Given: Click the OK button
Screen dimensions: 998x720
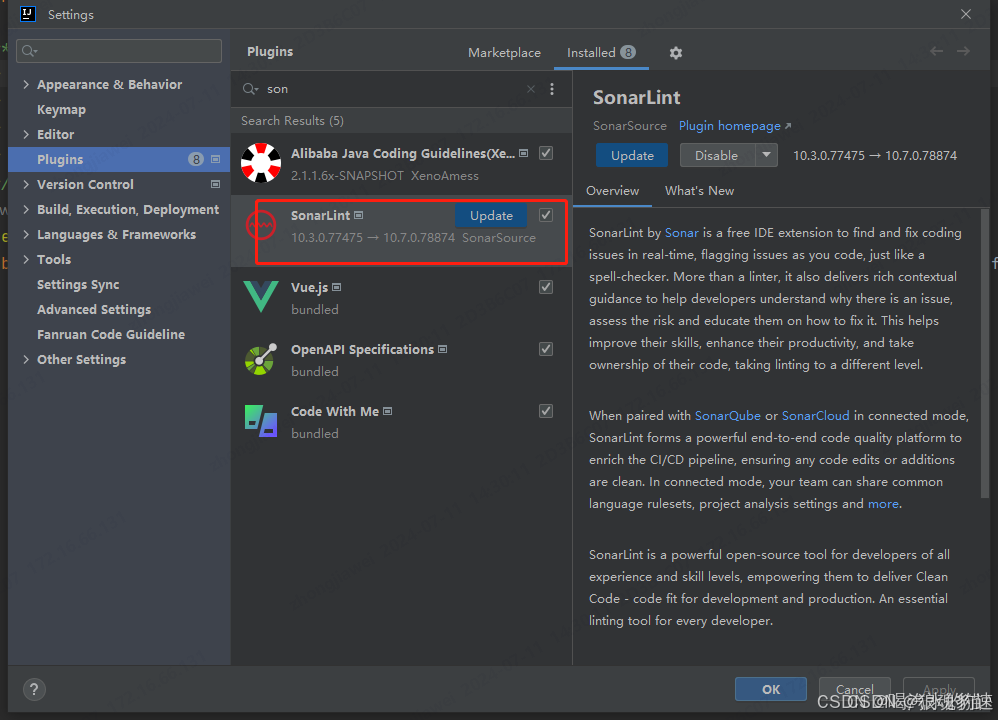Looking at the screenshot, I should pyautogui.click(x=771, y=689).
